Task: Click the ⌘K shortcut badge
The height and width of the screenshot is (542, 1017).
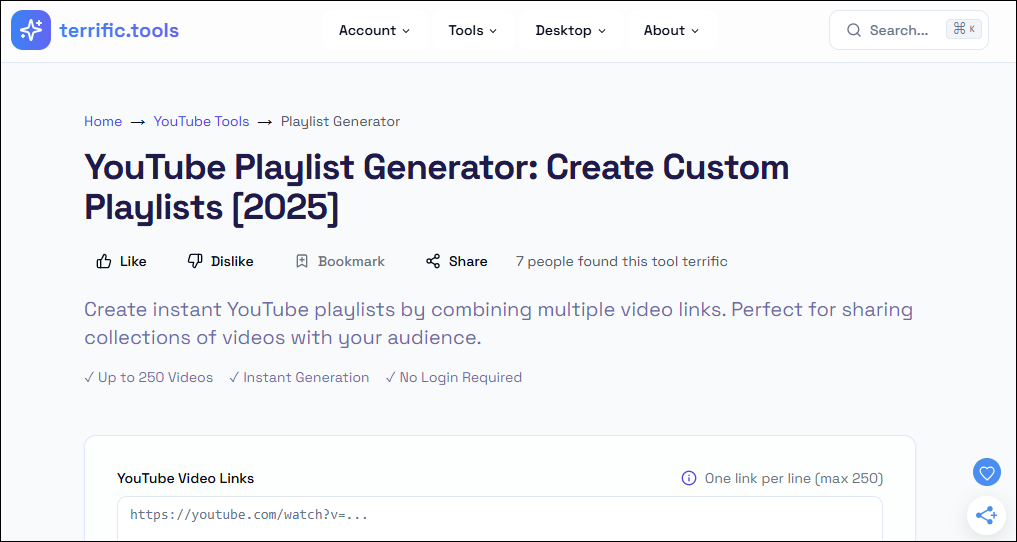Action: pyautogui.click(x=964, y=29)
